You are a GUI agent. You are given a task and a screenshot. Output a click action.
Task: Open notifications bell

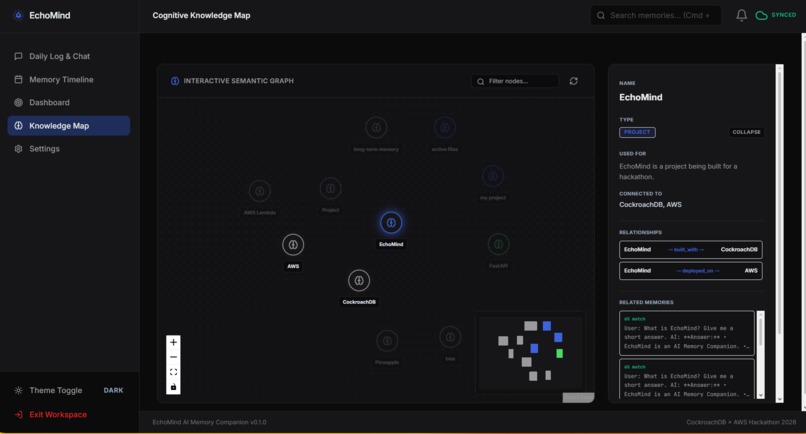click(741, 15)
